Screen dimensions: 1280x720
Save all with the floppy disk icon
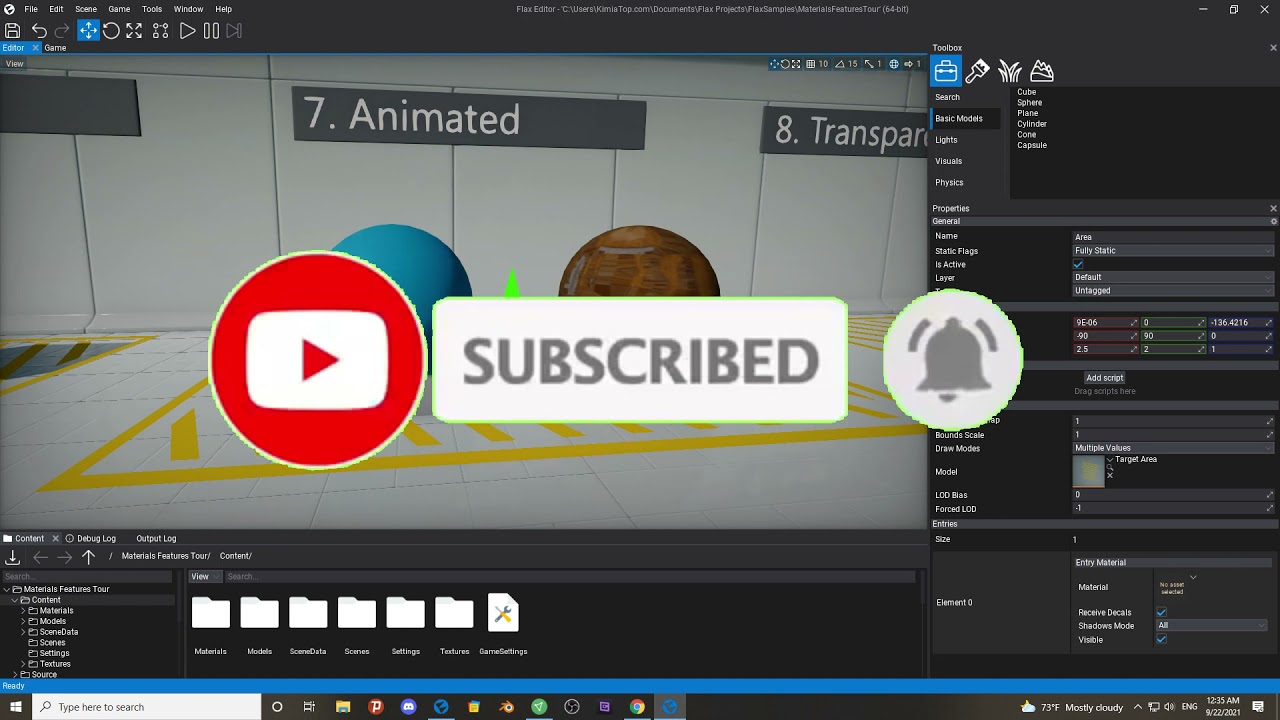click(13, 31)
